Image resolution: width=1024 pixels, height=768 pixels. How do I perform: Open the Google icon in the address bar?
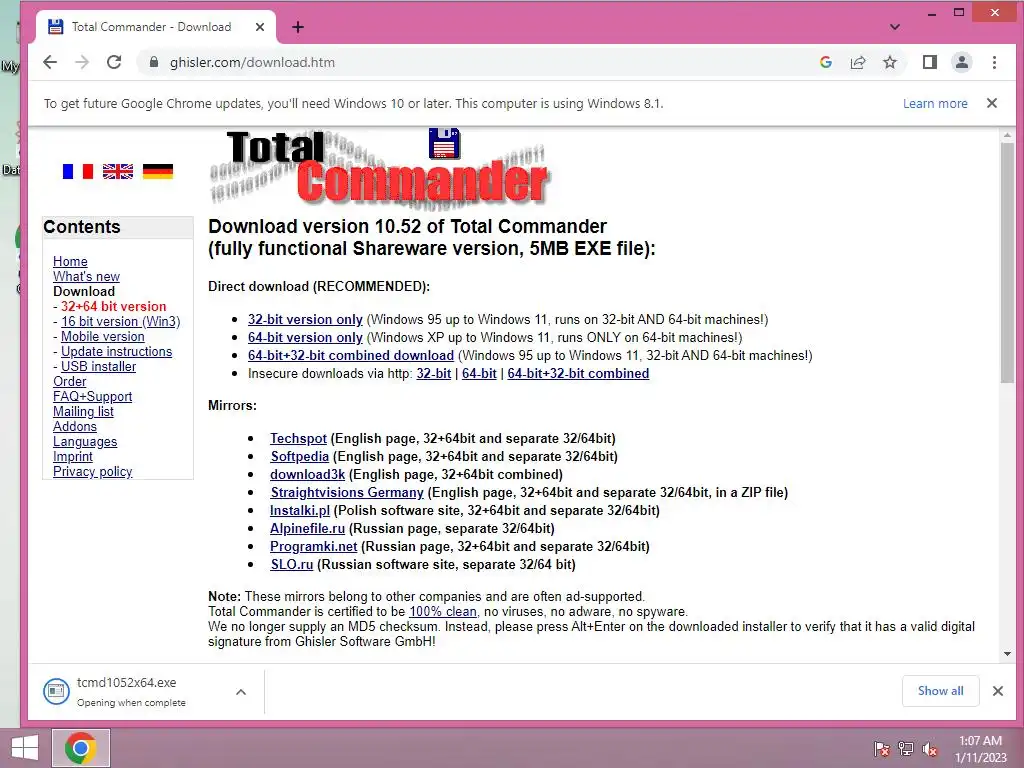click(x=825, y=62)
